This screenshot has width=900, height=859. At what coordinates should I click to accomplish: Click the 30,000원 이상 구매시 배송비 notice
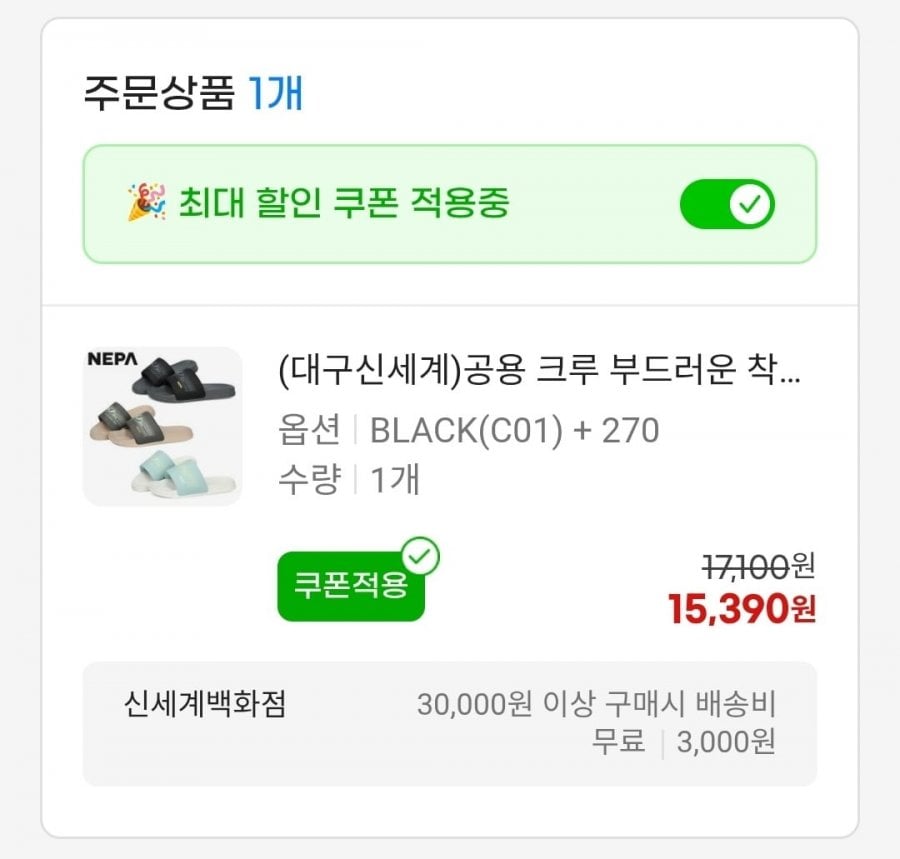click(x=596, y=705)
